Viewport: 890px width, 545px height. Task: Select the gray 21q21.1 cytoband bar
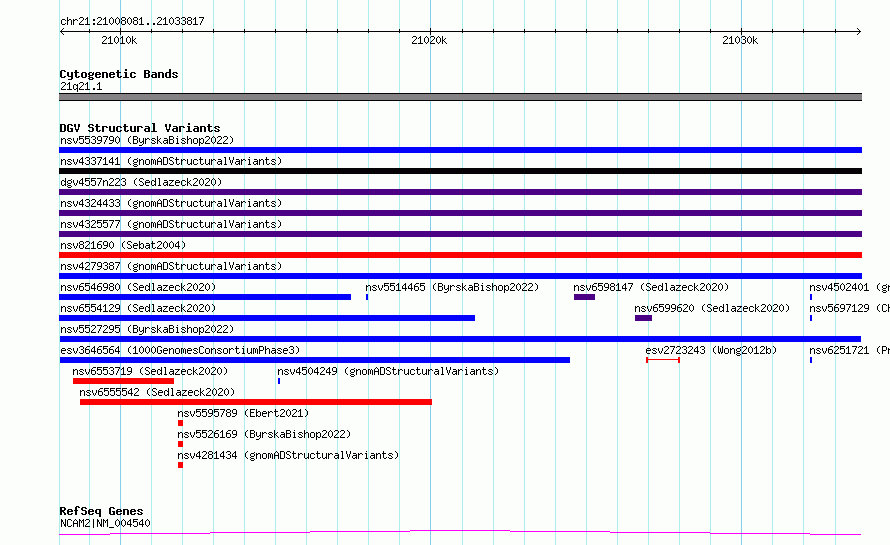[460, 97]
